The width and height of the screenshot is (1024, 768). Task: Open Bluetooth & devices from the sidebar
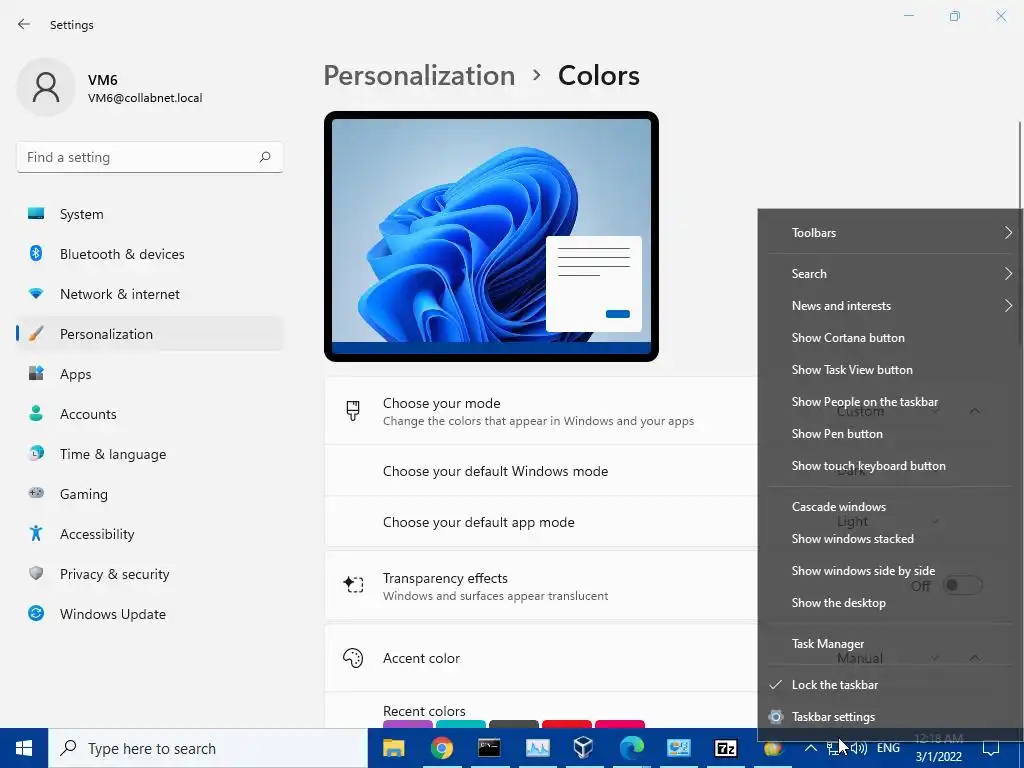(122, 254)
